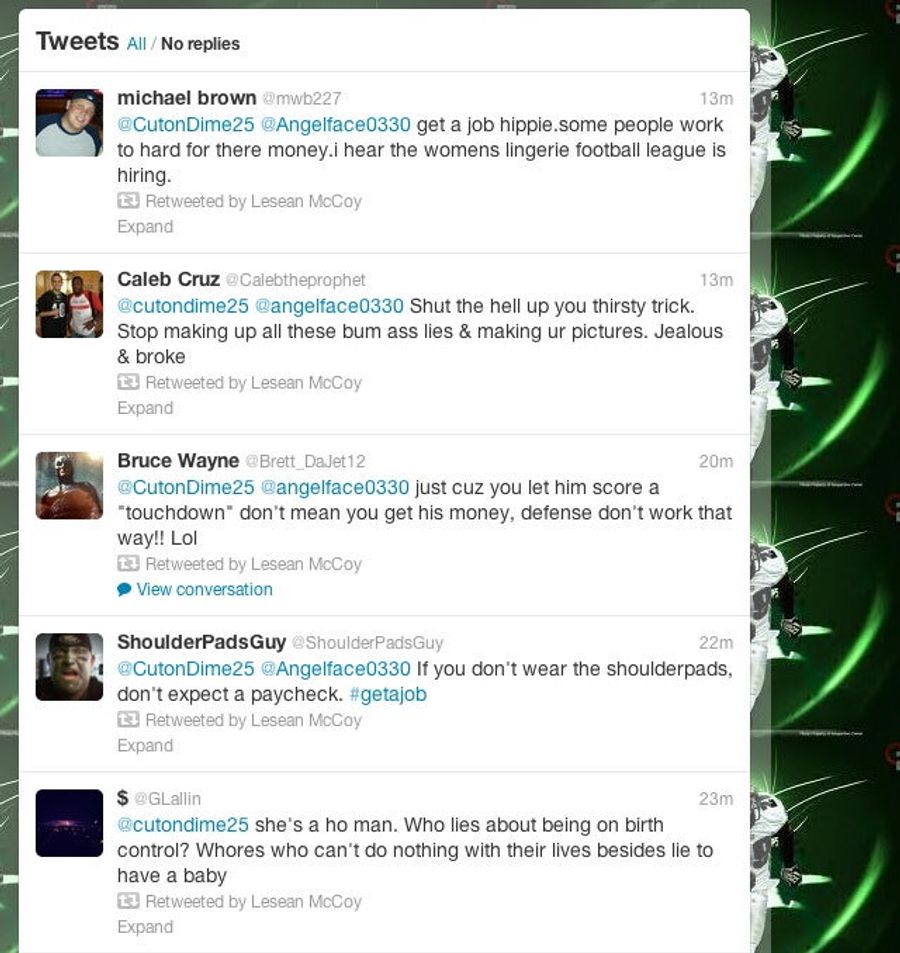
Task: Click the retweet icon under Caleb Cruz's tweet
Action: click(x=128, y=382)
